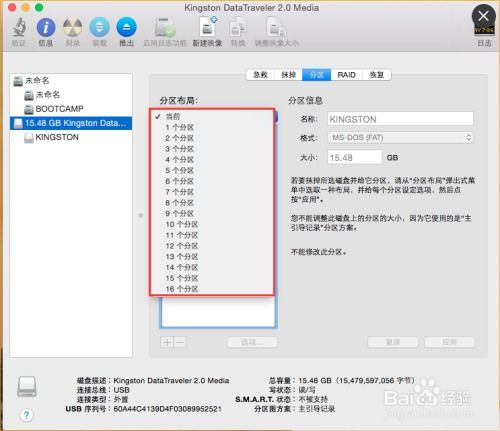Click the 选项... options button

[252, 342]
